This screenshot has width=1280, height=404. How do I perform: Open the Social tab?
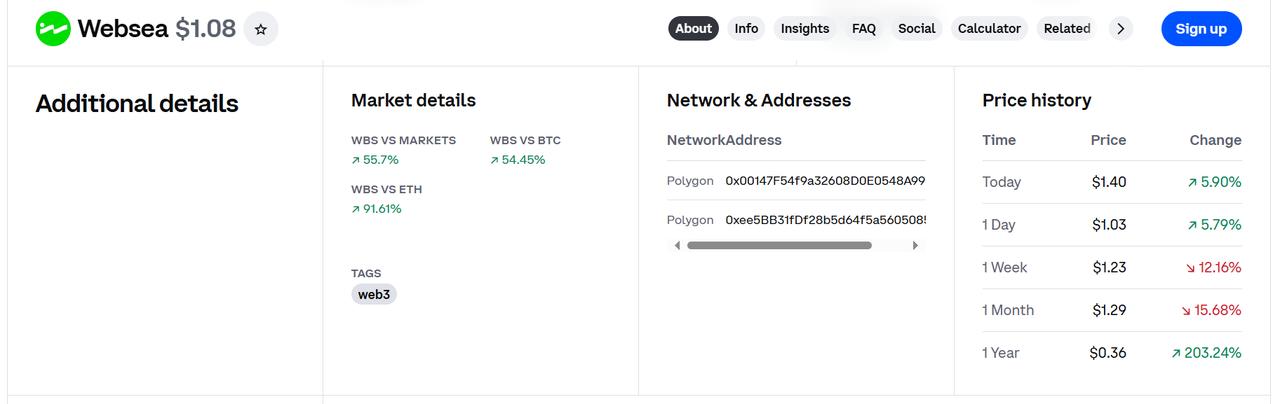916,28
